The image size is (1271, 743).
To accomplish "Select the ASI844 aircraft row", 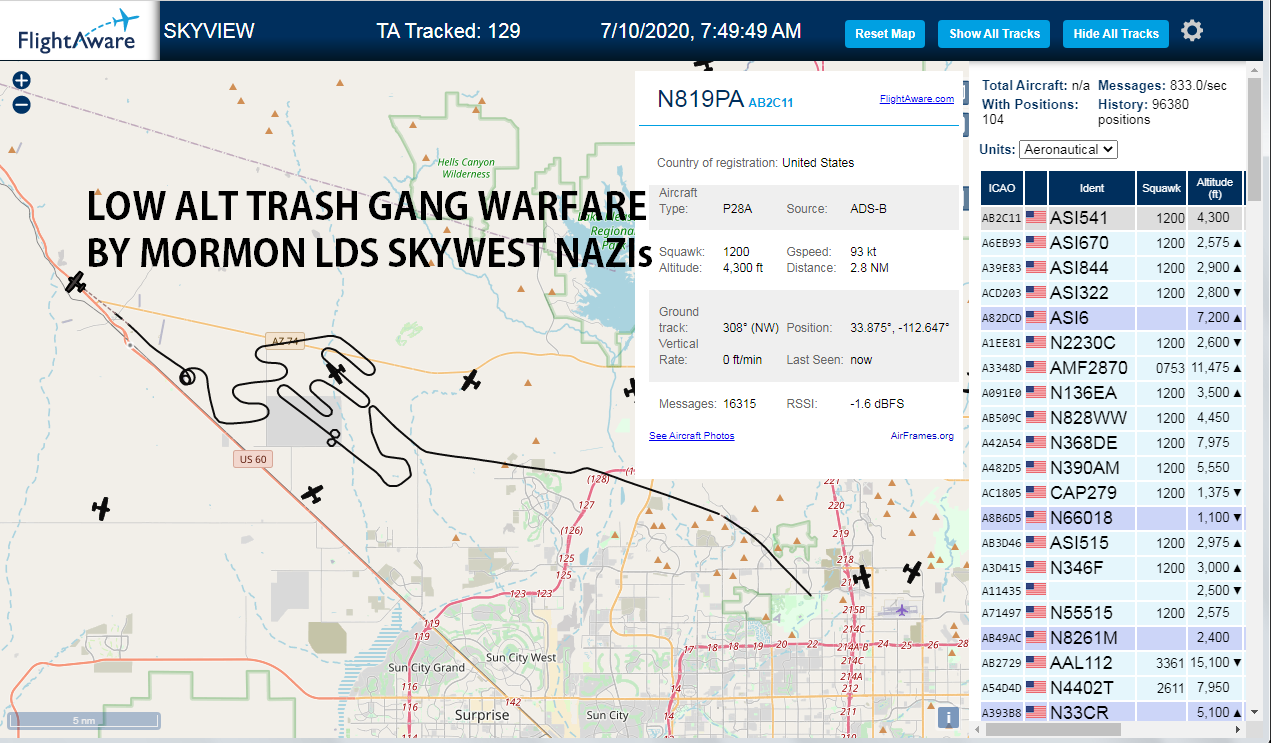I will click(1112, 267).
